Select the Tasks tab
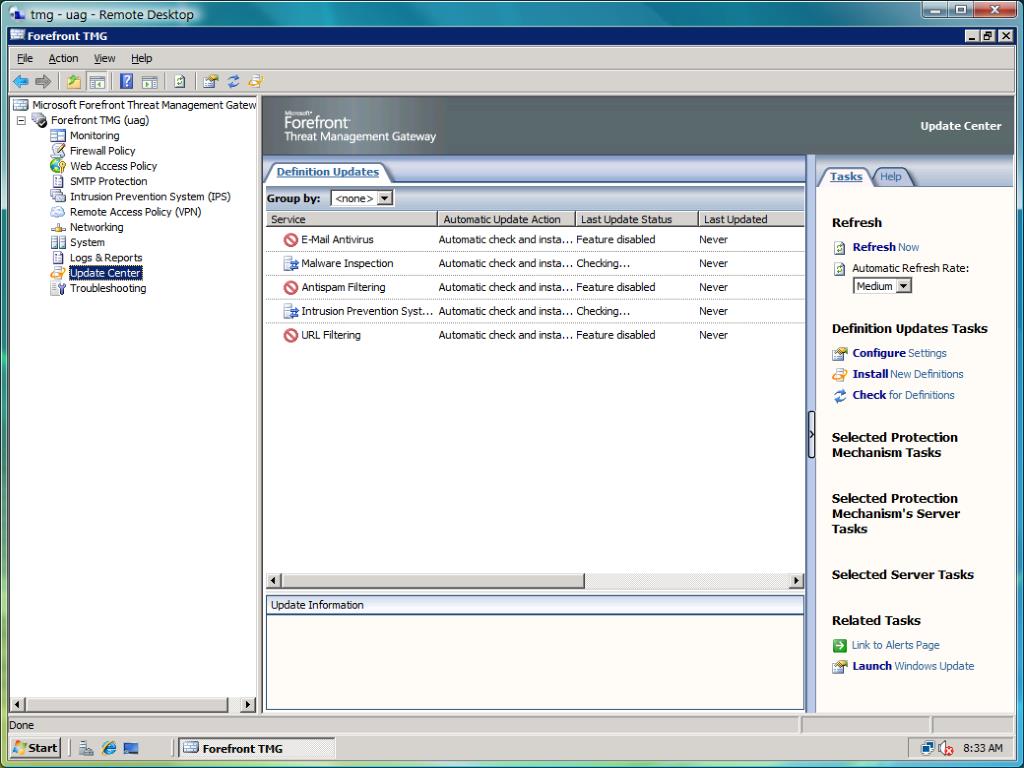The image size is (1024, 768). coord(846,176)
